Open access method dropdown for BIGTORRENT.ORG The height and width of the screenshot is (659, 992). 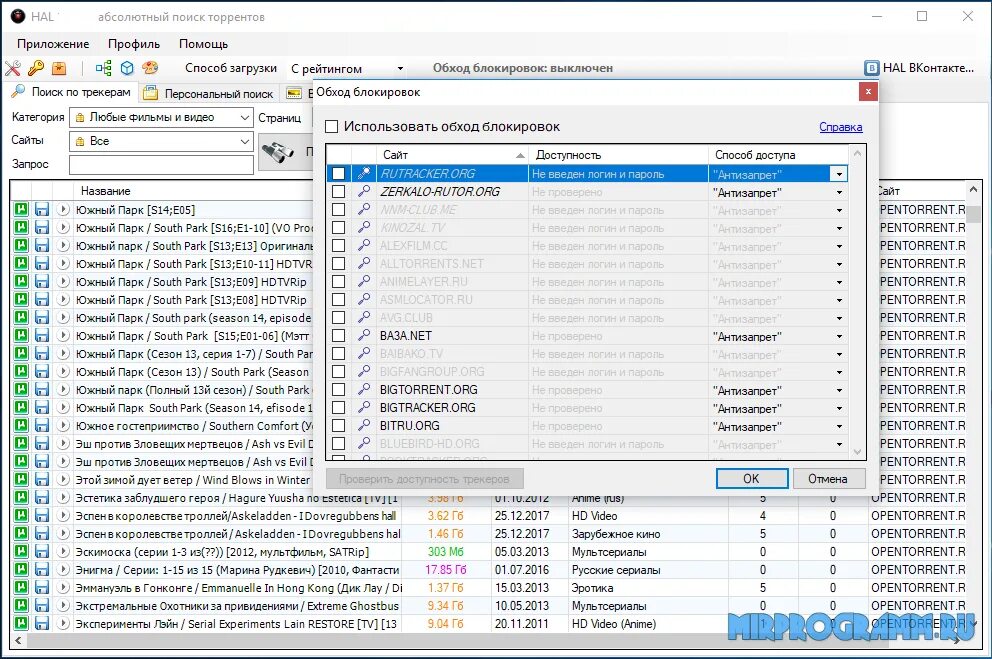click(839, 390)
